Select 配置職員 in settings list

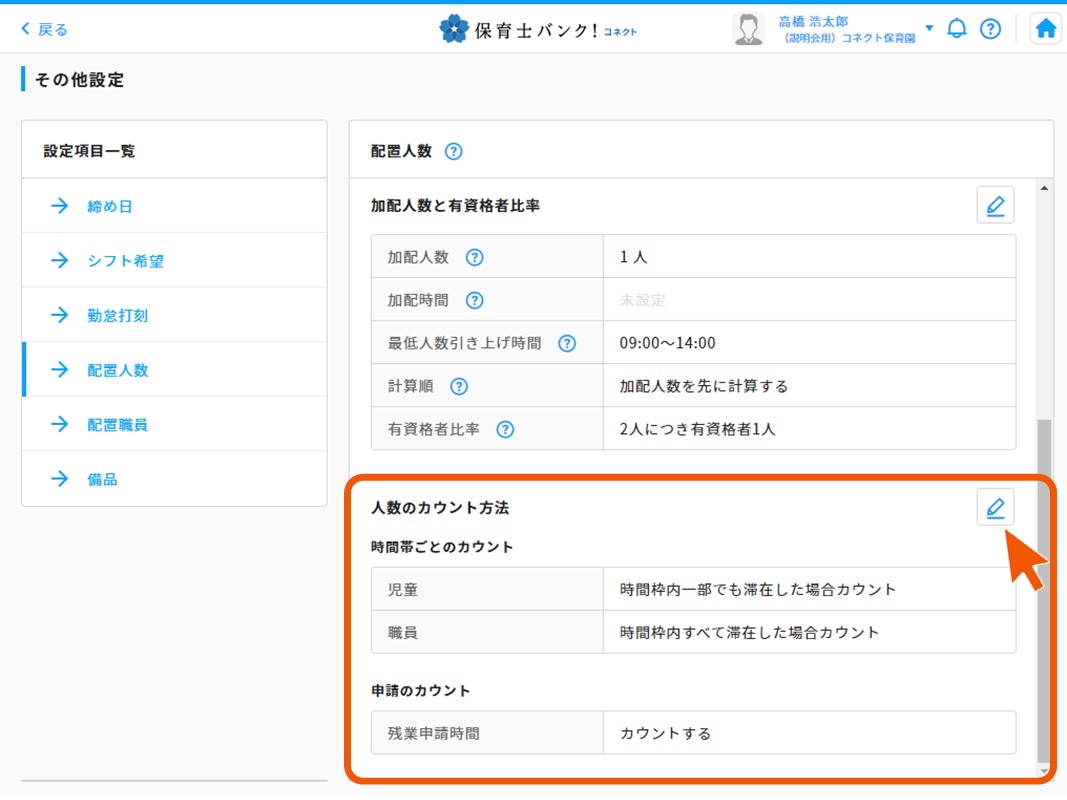(117, 424)
